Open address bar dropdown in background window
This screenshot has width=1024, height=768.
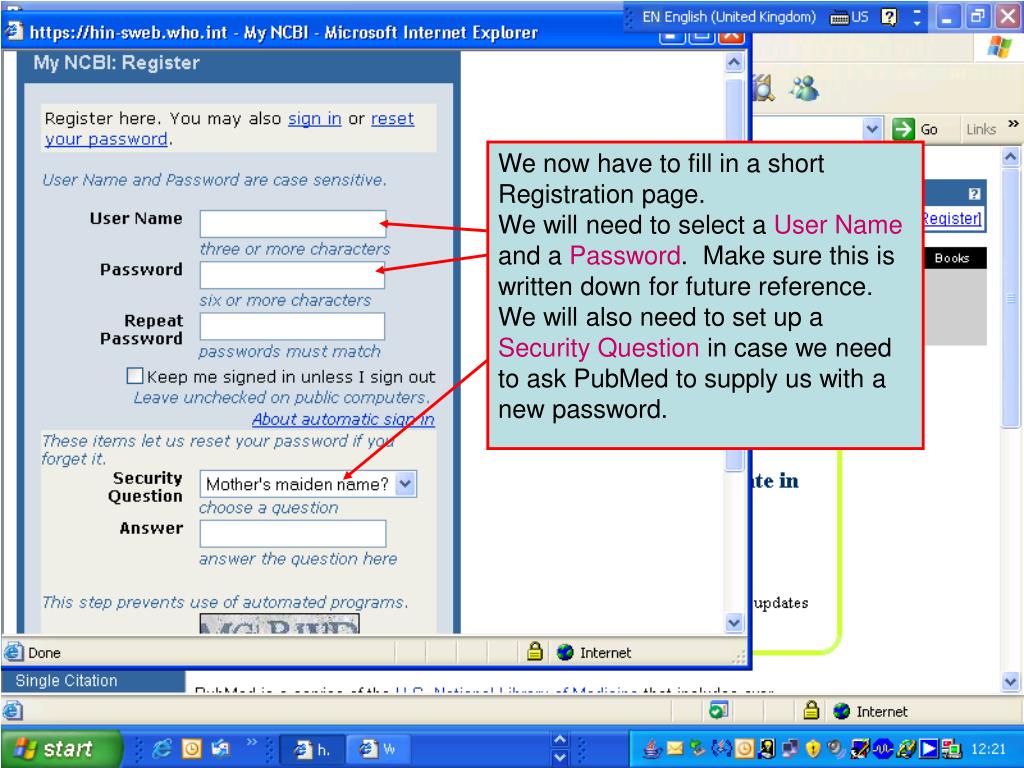coord(872,129)
